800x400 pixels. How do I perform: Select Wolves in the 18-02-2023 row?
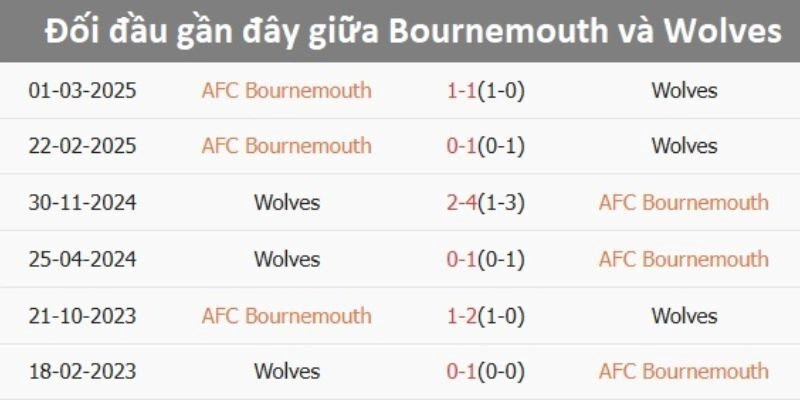287,372
